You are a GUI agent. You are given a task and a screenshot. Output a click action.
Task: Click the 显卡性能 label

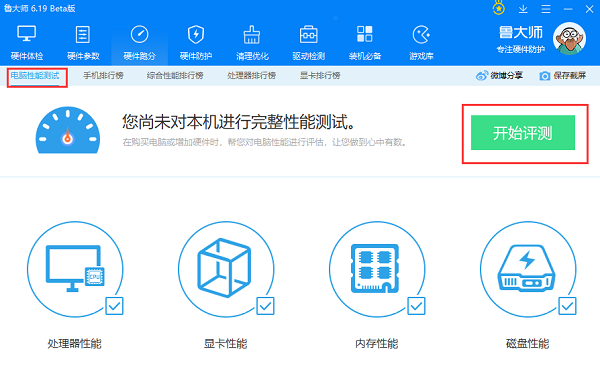[225, 343]
